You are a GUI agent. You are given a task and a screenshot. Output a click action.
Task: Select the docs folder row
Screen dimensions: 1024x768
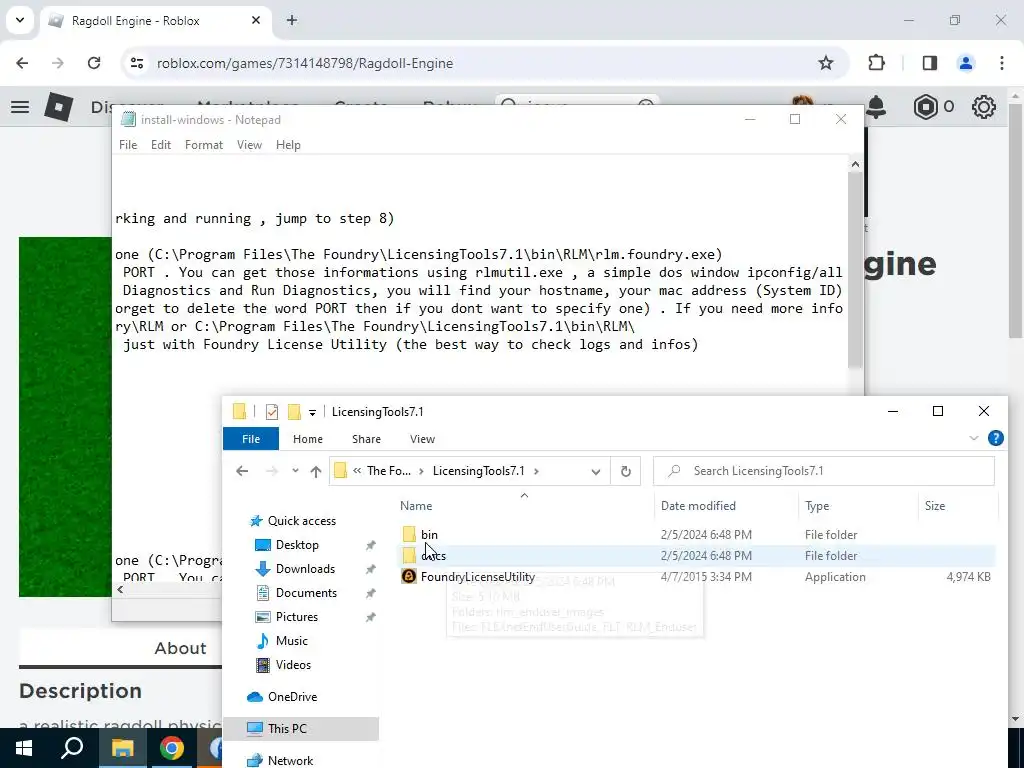point(697,556)
